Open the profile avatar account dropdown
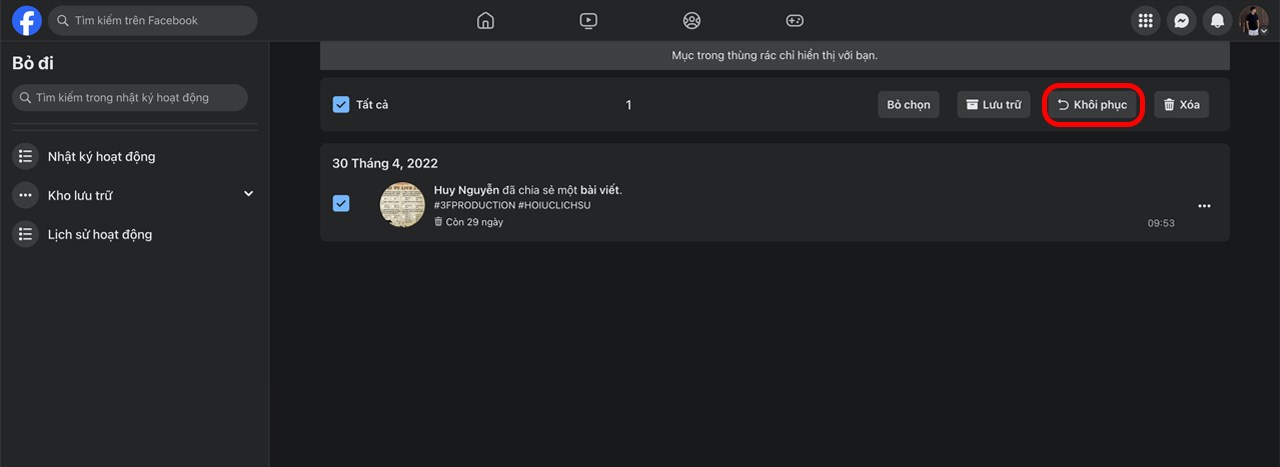Viewport: 1280px width, 467px height. pyautogui.click(x=1254, y=20)
